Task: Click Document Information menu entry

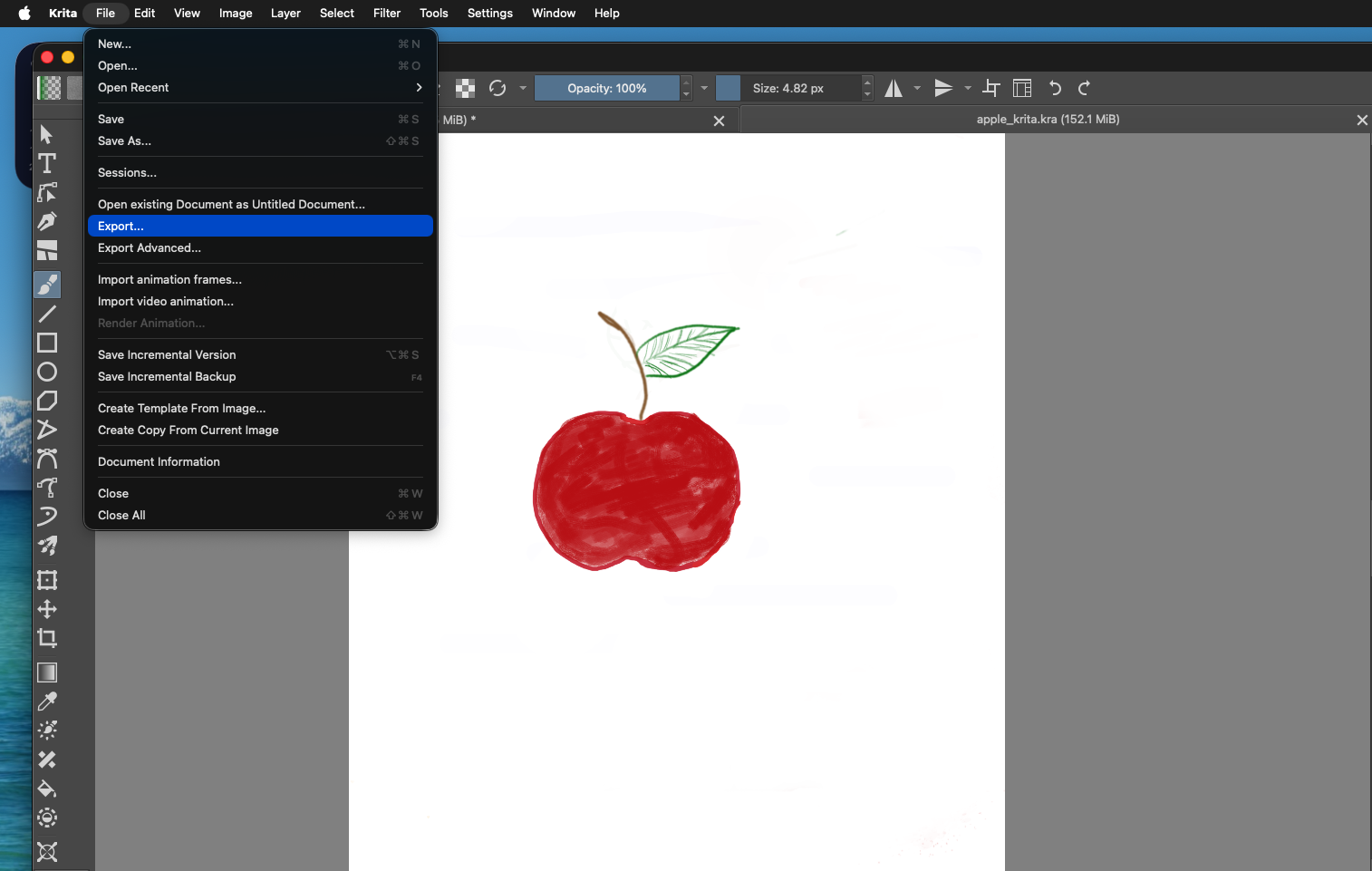Action: coord(260,462)
